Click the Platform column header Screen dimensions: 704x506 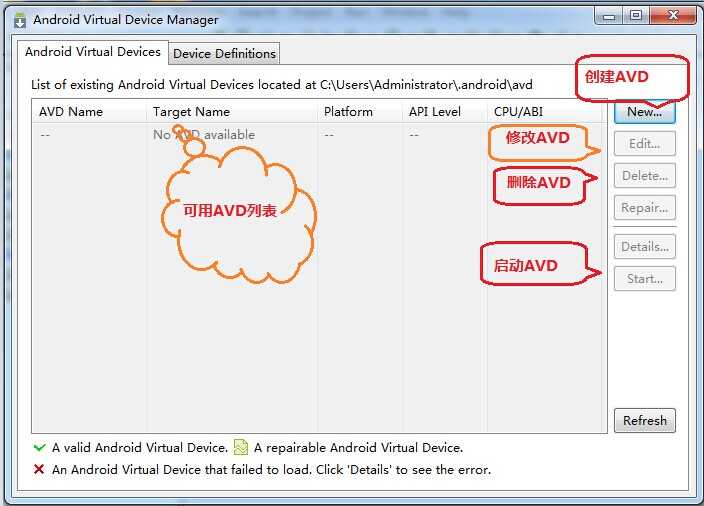tap(360, 111)
